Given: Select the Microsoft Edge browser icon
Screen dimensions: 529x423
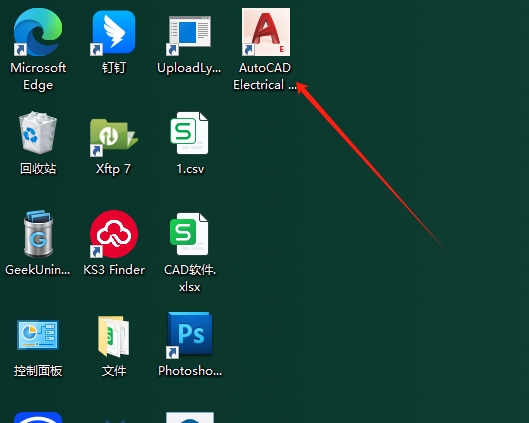Looking at the screenshot, I should tap(38, 32).
